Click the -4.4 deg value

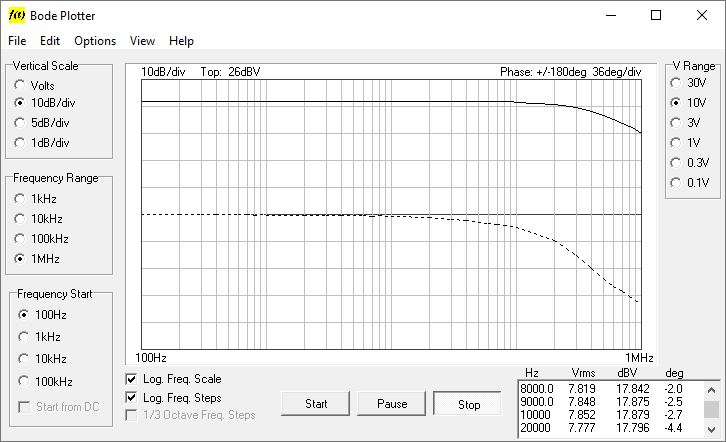tap(674, 428)
